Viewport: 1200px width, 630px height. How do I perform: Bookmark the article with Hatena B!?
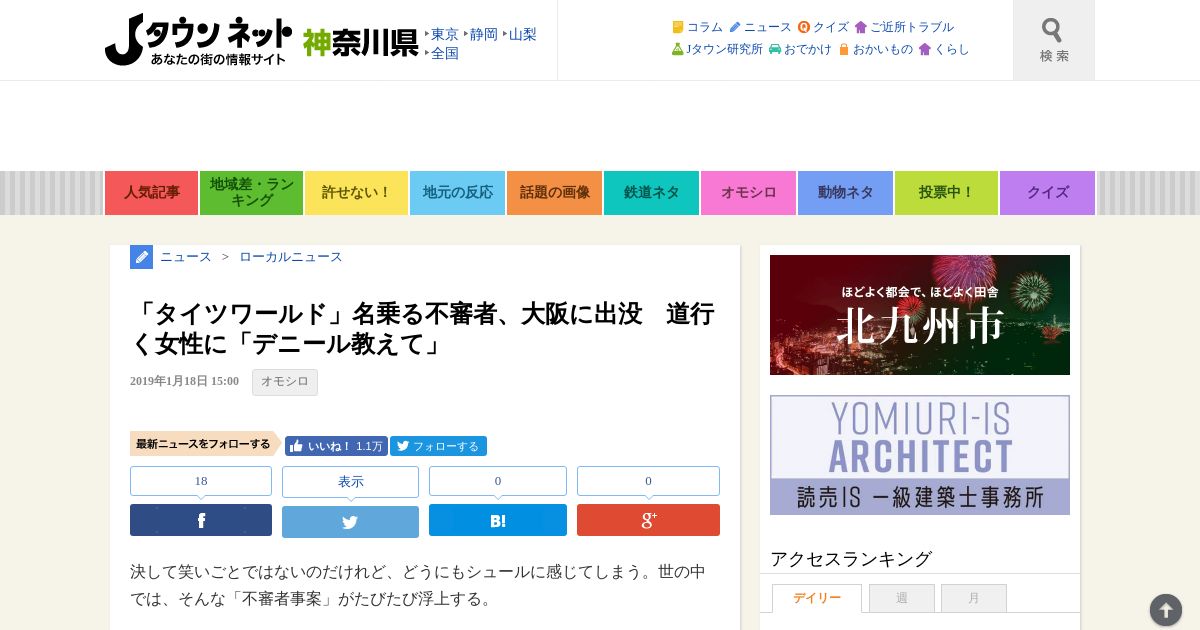[498, 520]
